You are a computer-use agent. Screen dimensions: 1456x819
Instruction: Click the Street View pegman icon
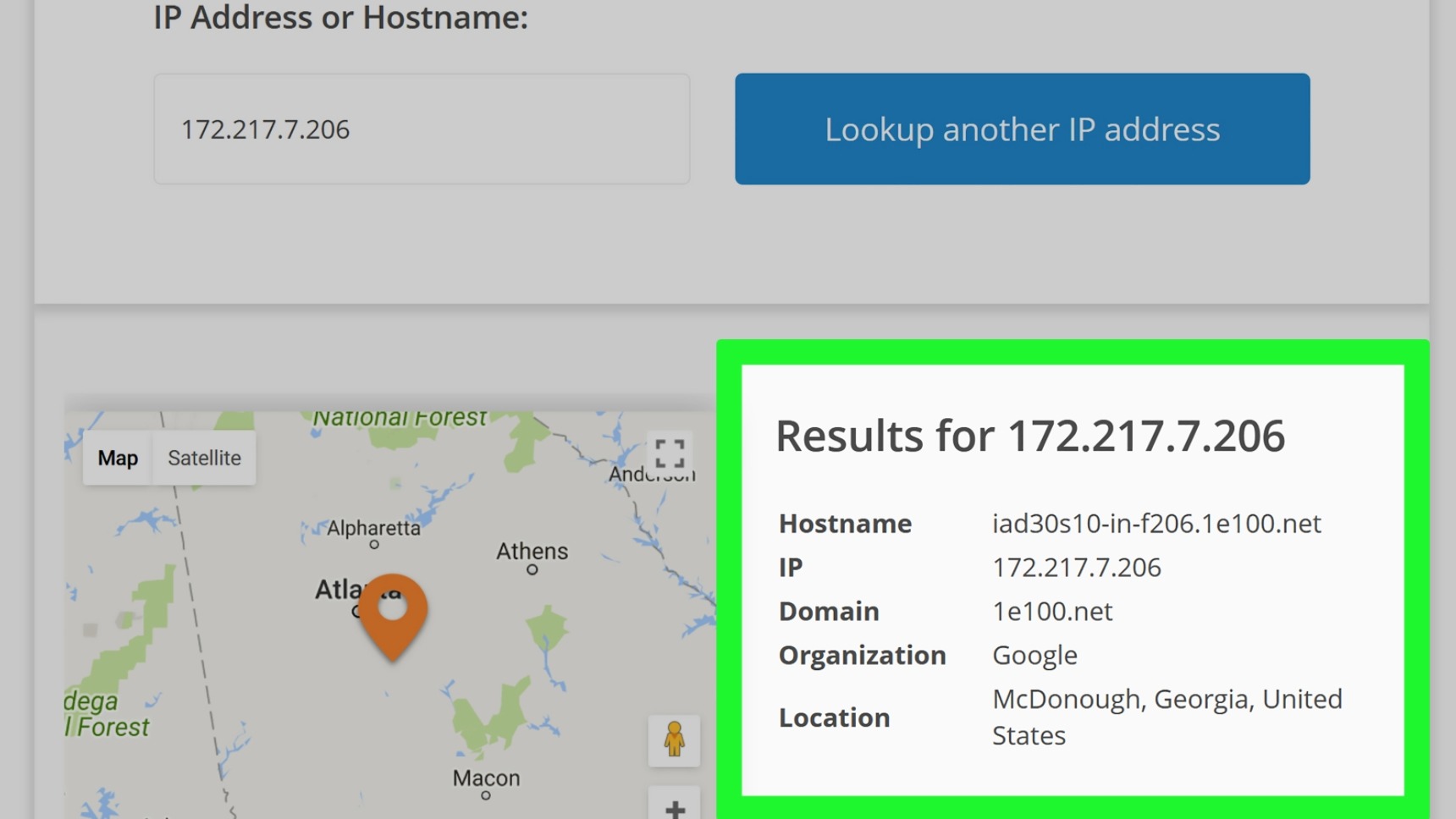(x=674, y=740)
